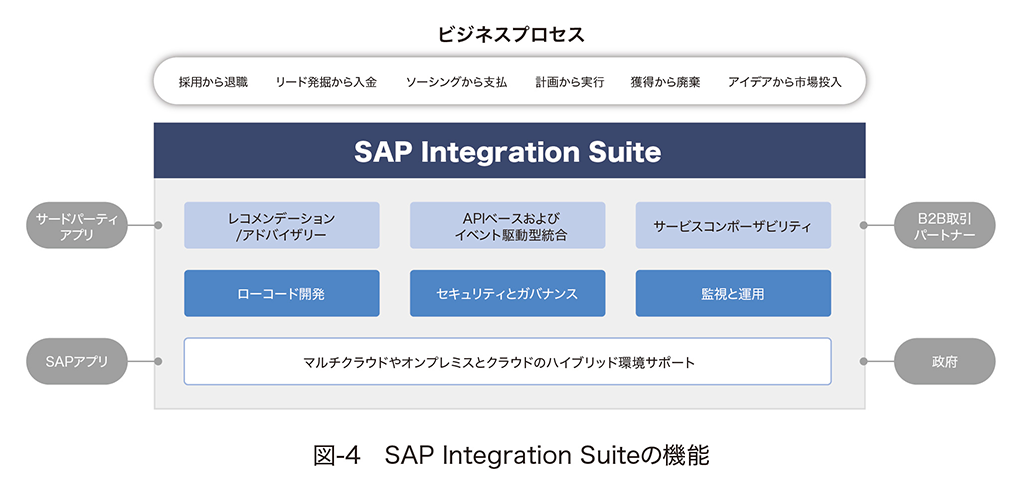Select 計画から実行 process label

tap(569, 82)
